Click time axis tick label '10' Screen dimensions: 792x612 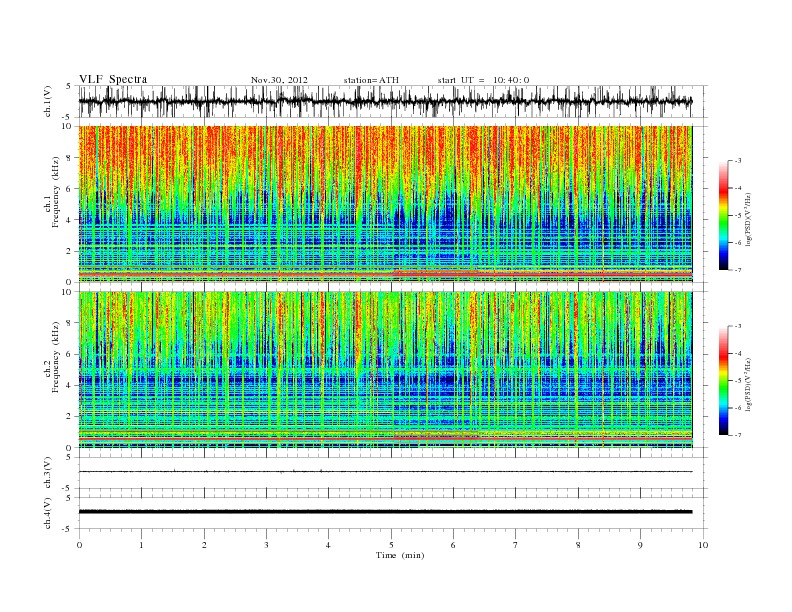coord(703,545)
